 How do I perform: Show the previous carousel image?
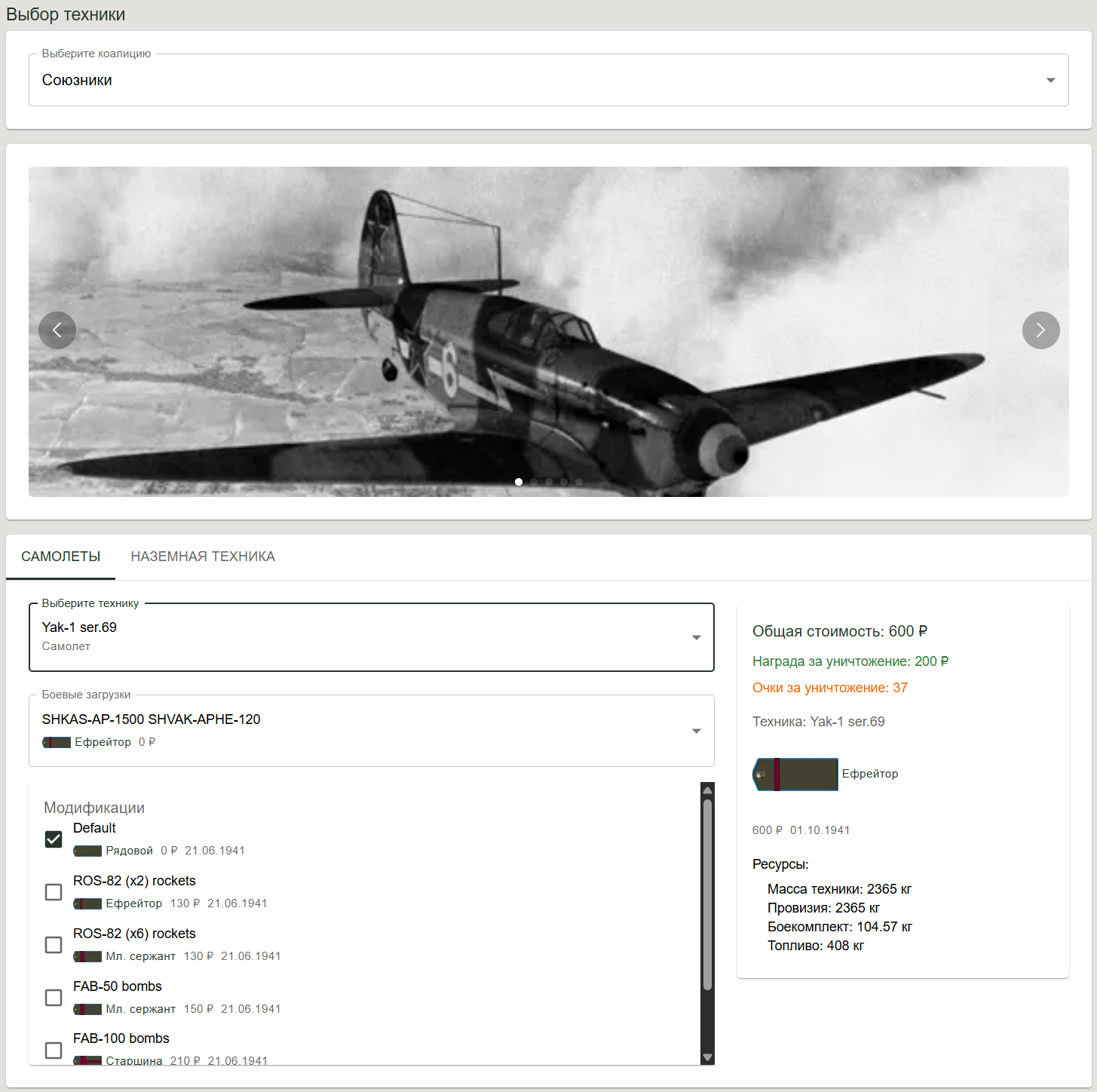(x=57, y=330)
